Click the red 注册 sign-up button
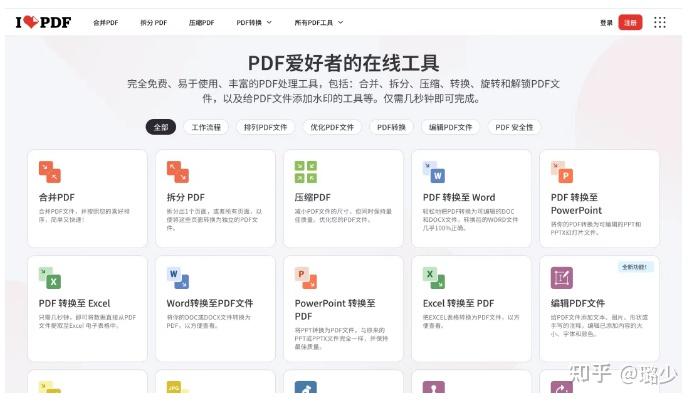Viewport: 696px width, 402px height. 630,23
